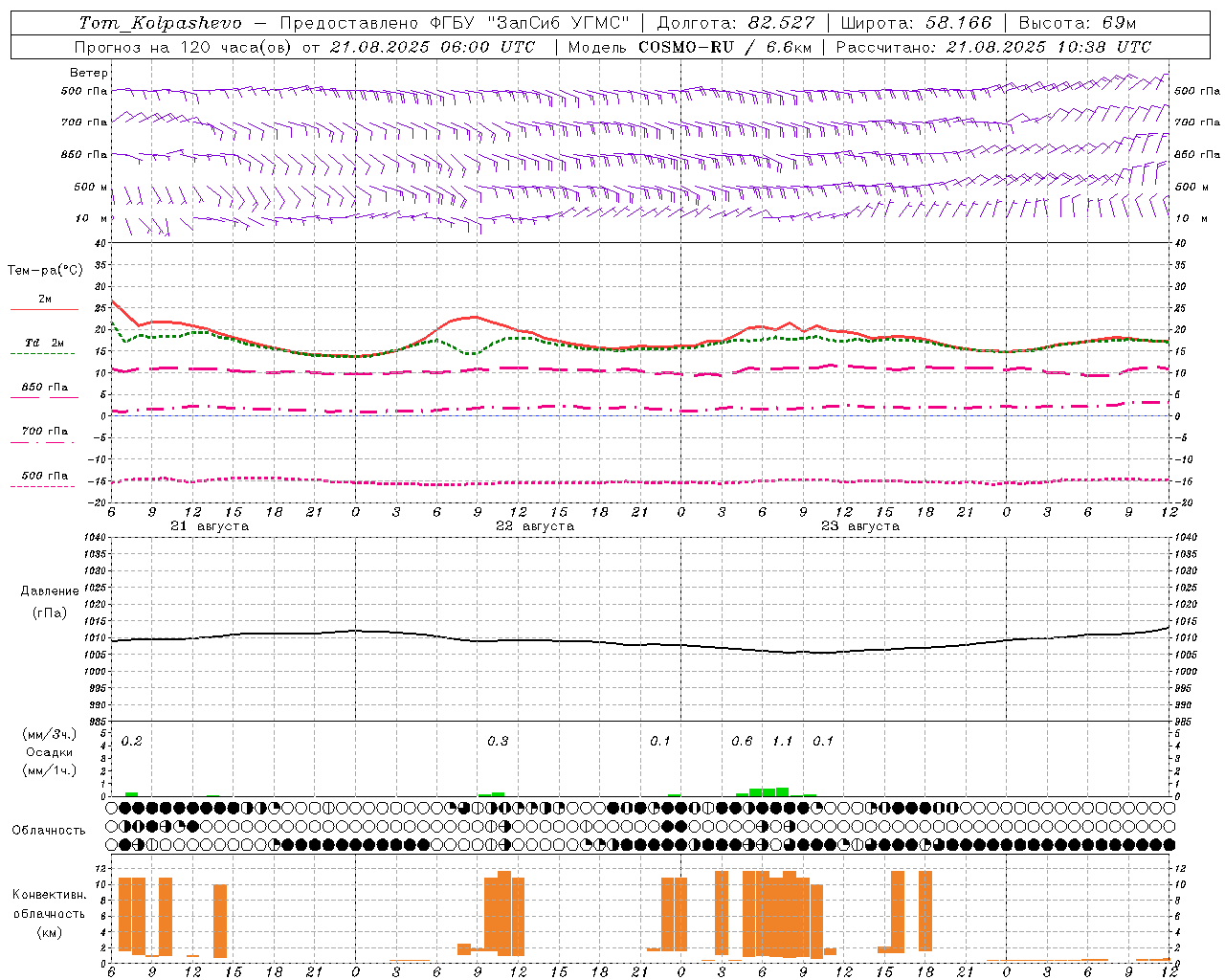Click the precipitation value 0.3
The image size is (1225, 980).
(498, 741)
